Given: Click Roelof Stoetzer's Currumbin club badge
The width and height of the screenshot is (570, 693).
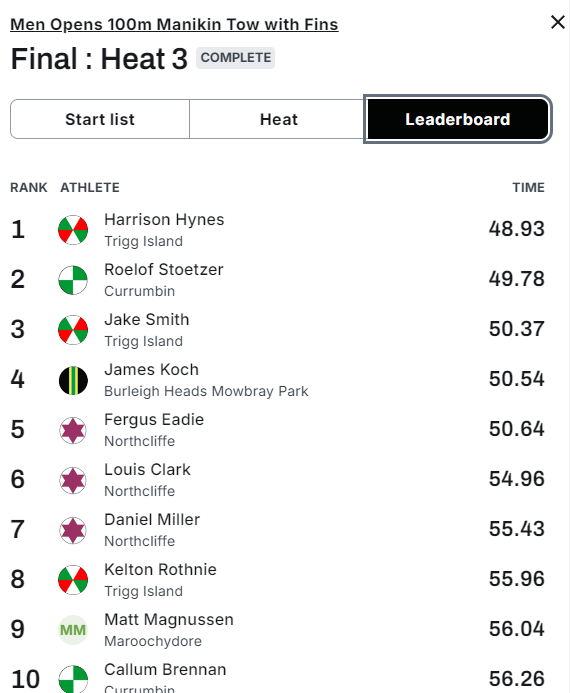Looking at the screenshot, I should coord(73,280).
